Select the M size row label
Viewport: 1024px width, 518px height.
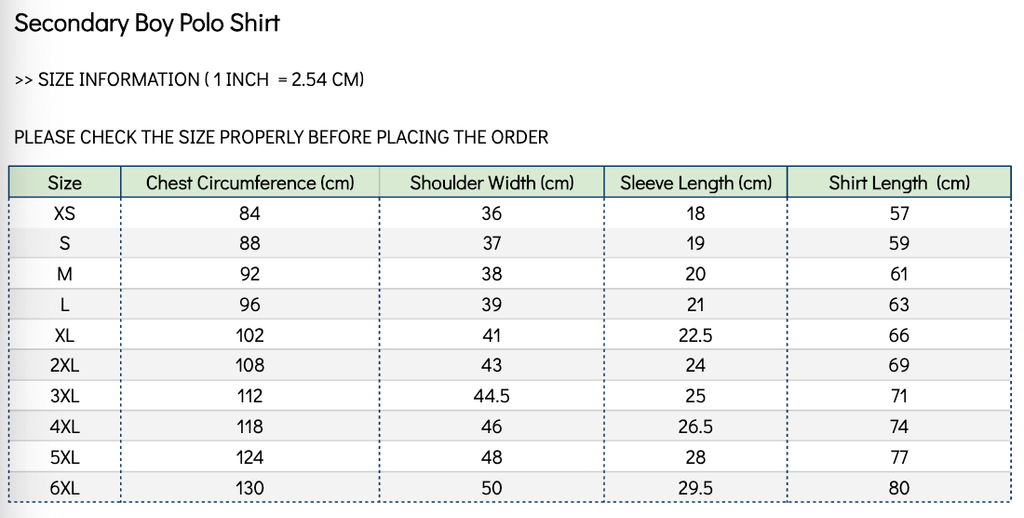pos(65,274)
